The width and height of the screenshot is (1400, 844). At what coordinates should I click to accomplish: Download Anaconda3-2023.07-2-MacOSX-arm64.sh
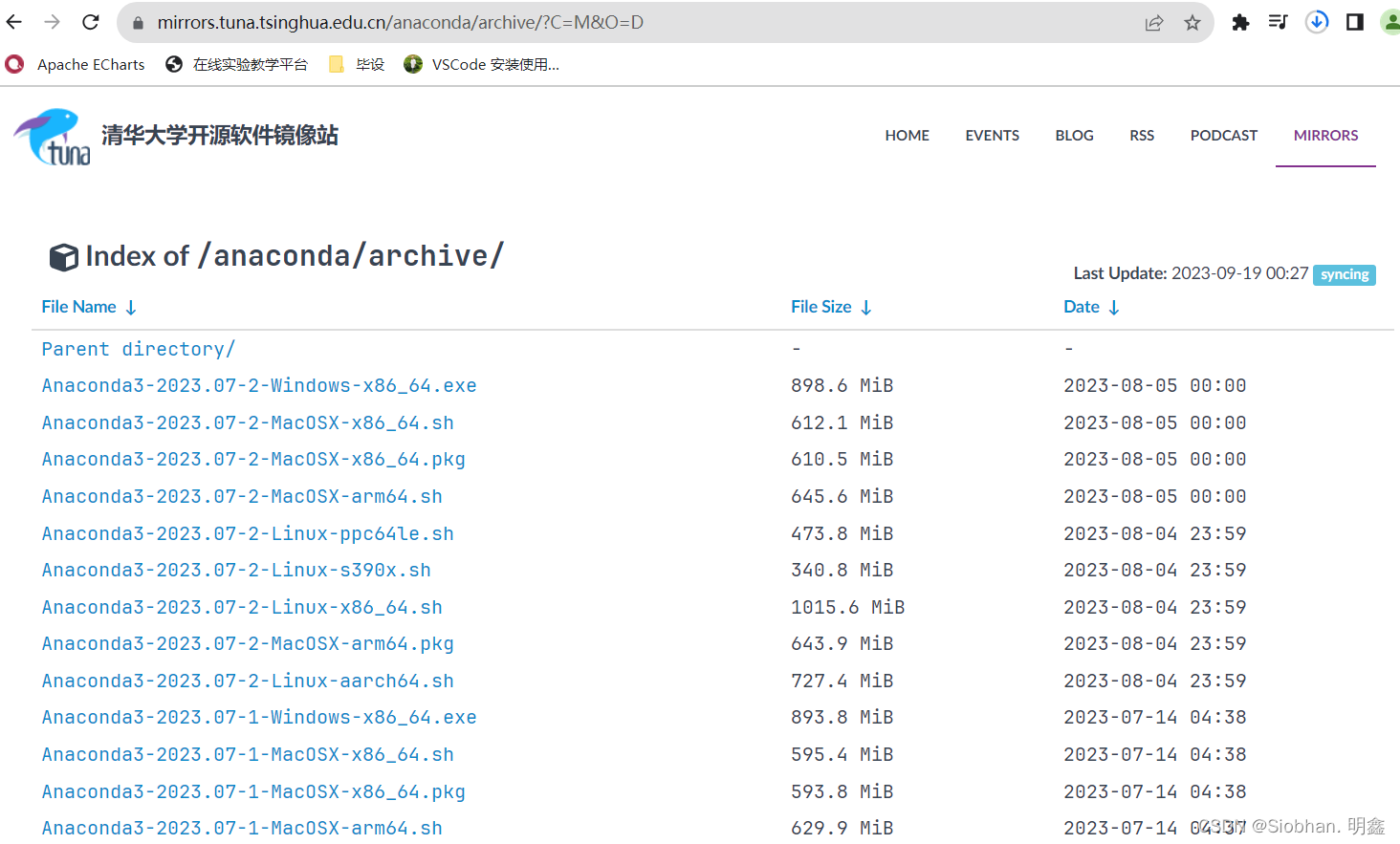(242, 497)
